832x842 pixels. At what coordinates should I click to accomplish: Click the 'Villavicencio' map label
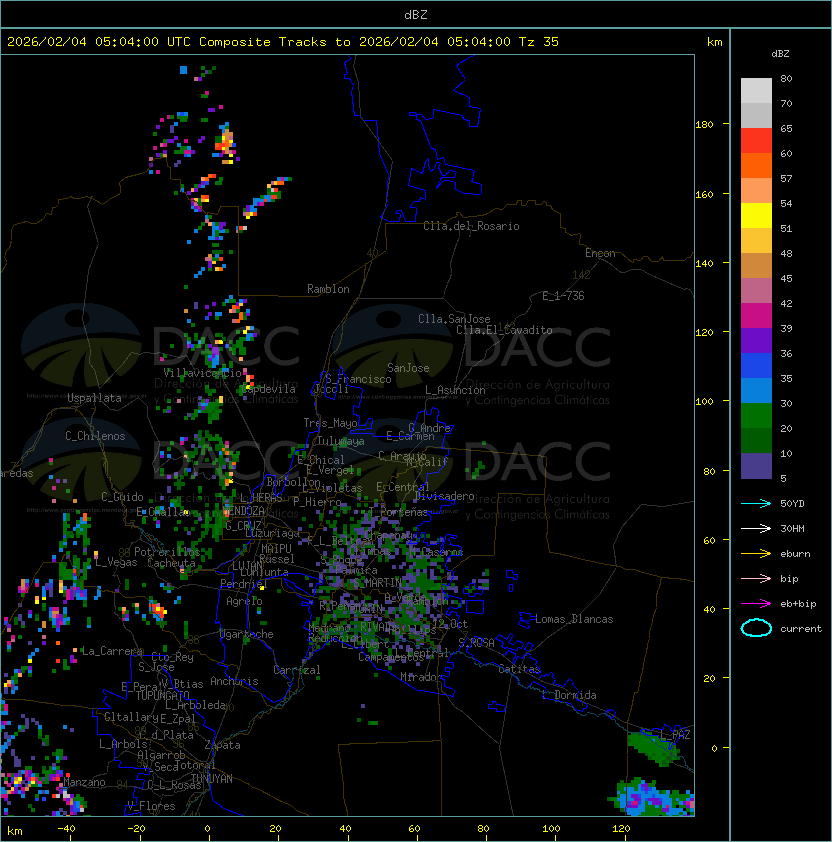tap(202, 373)
